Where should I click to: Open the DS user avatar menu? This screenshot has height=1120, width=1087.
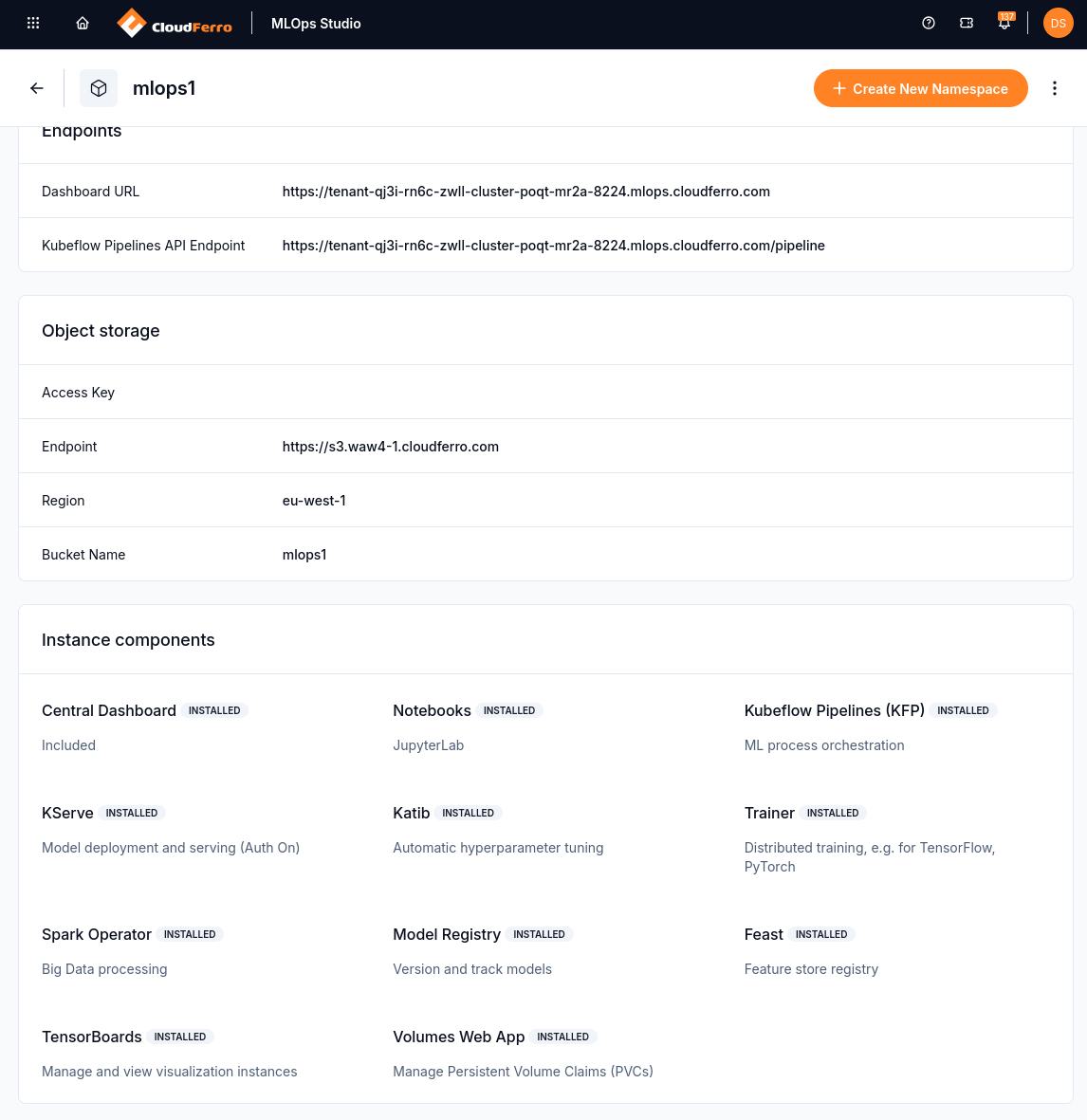1058,23
